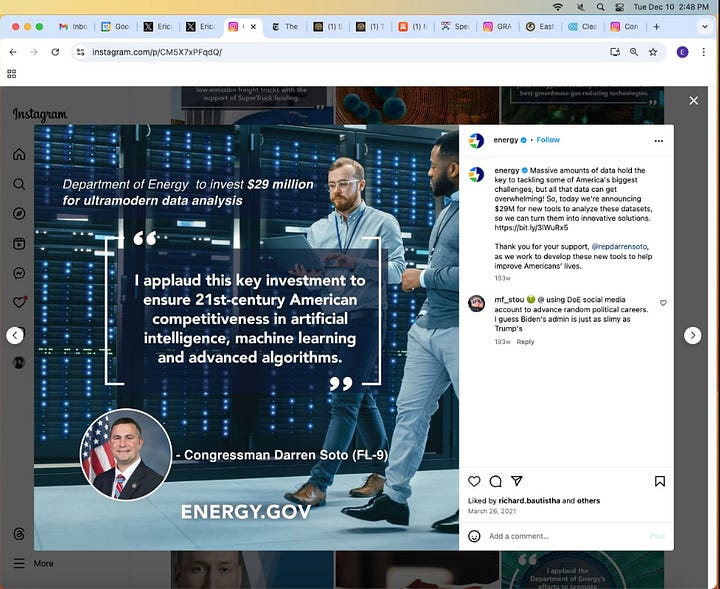Switch to East tab
This screenshot has height=589, width=720.
tap(540, 27)
